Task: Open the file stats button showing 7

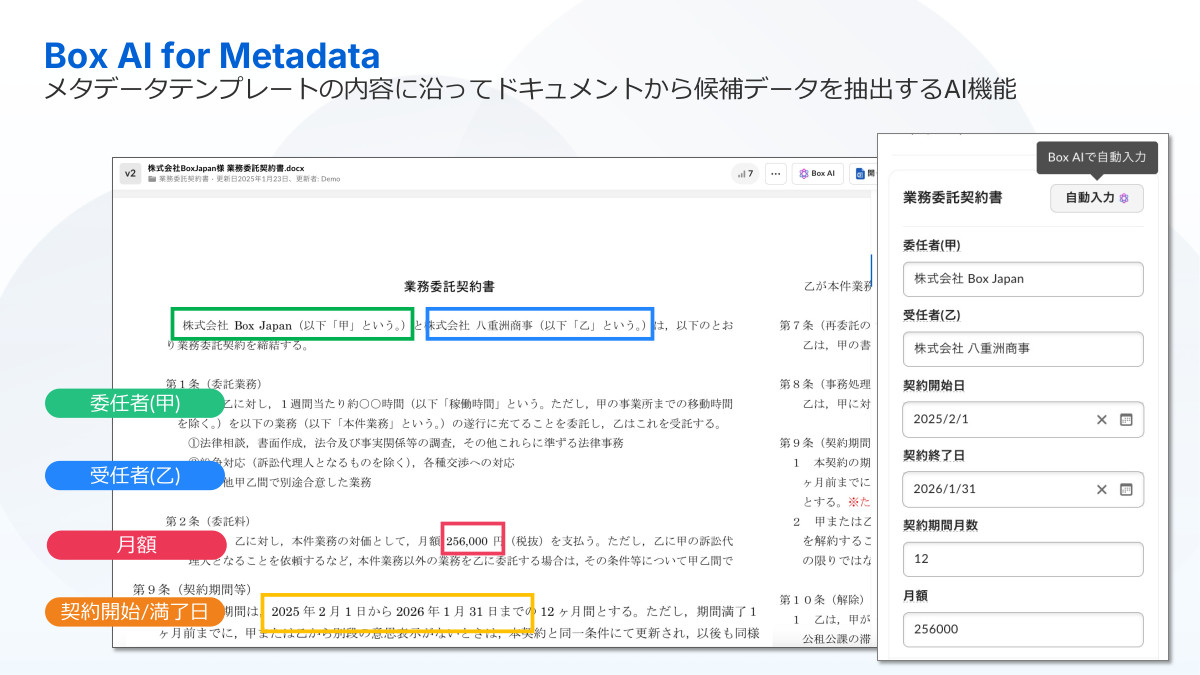Action: pos(745,173)
